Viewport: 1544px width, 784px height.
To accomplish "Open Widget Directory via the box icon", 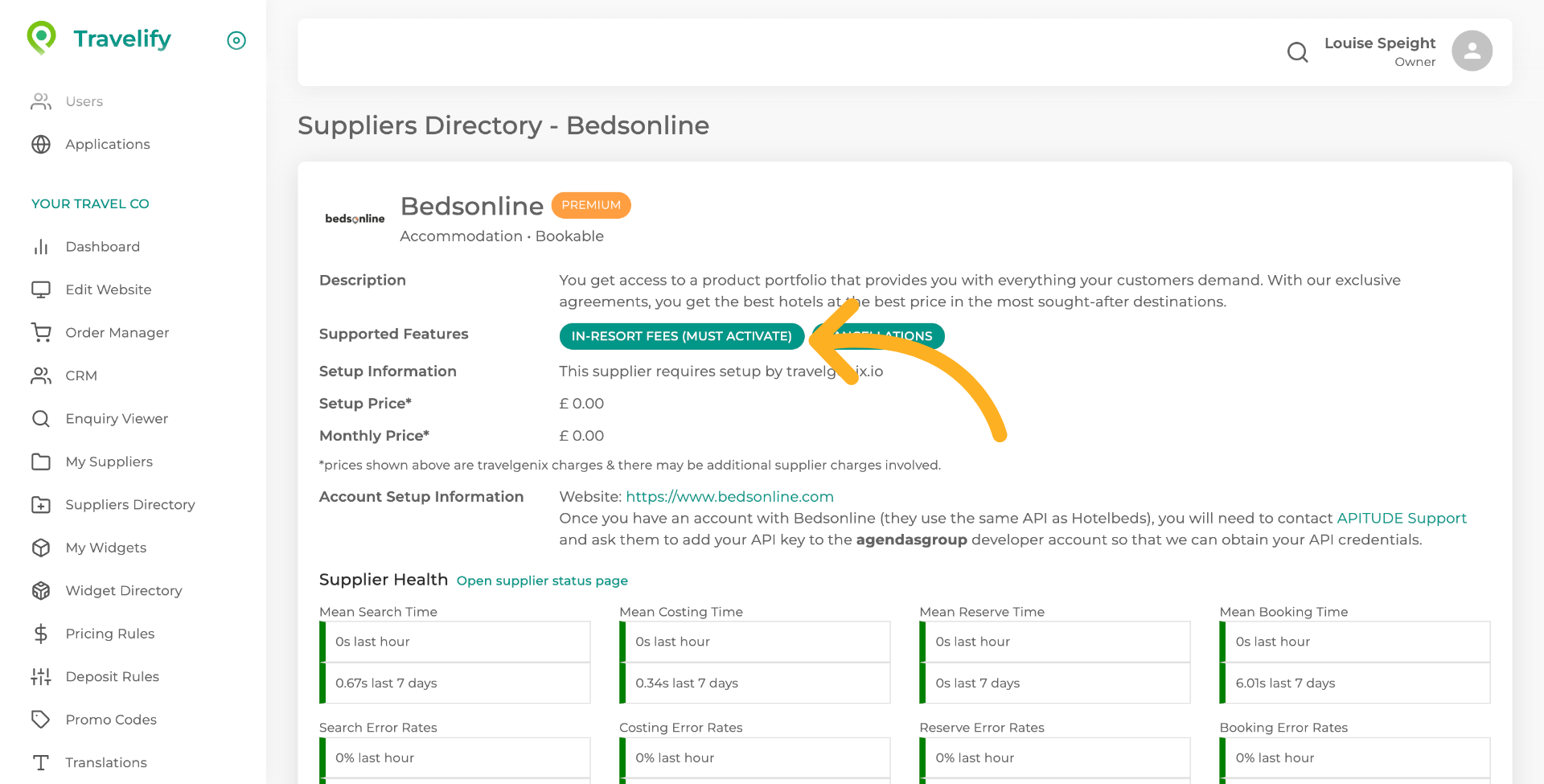I will [x=41, y=590].
